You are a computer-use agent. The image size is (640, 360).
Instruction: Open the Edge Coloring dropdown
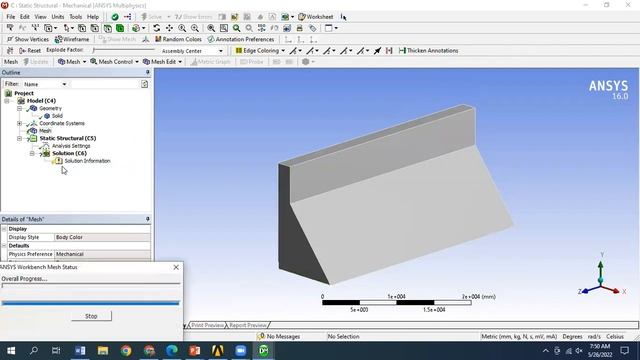click(x=260, y=51)
